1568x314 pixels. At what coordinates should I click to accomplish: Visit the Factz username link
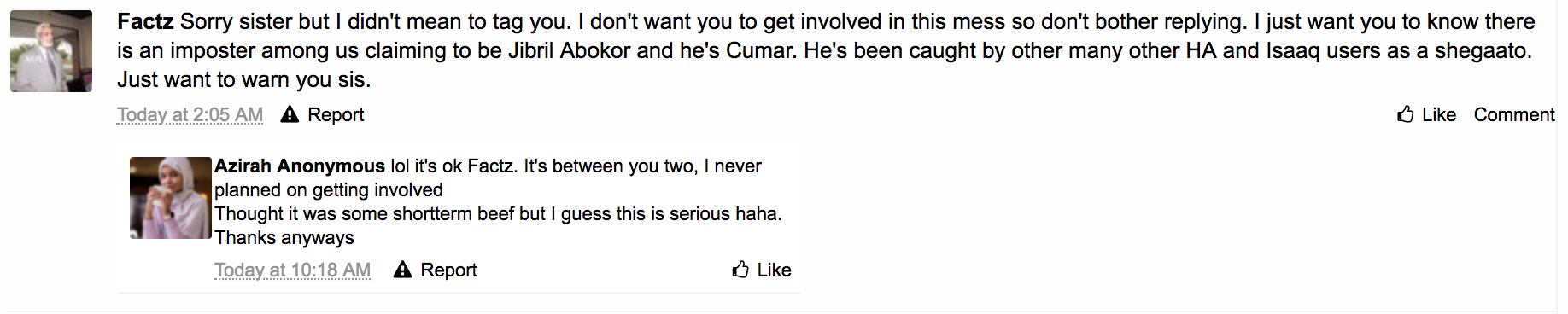pos(145,21)
